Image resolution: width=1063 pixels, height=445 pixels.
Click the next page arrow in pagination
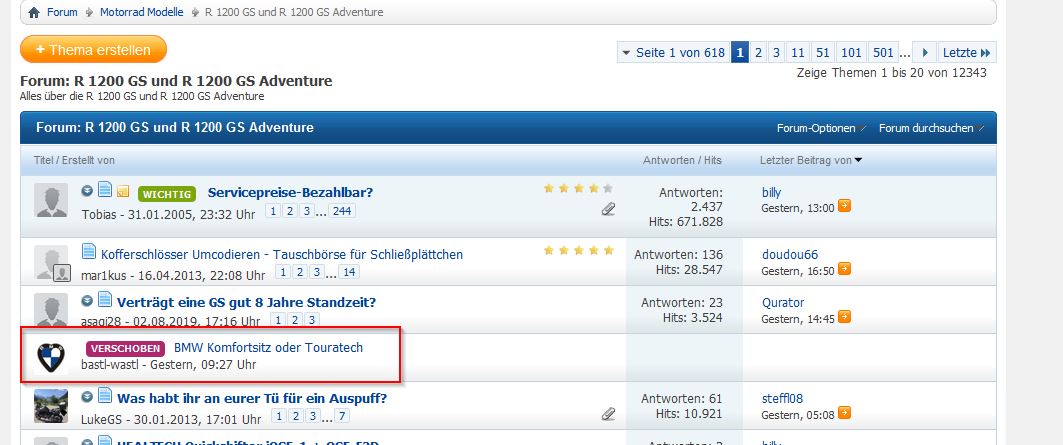926,53
